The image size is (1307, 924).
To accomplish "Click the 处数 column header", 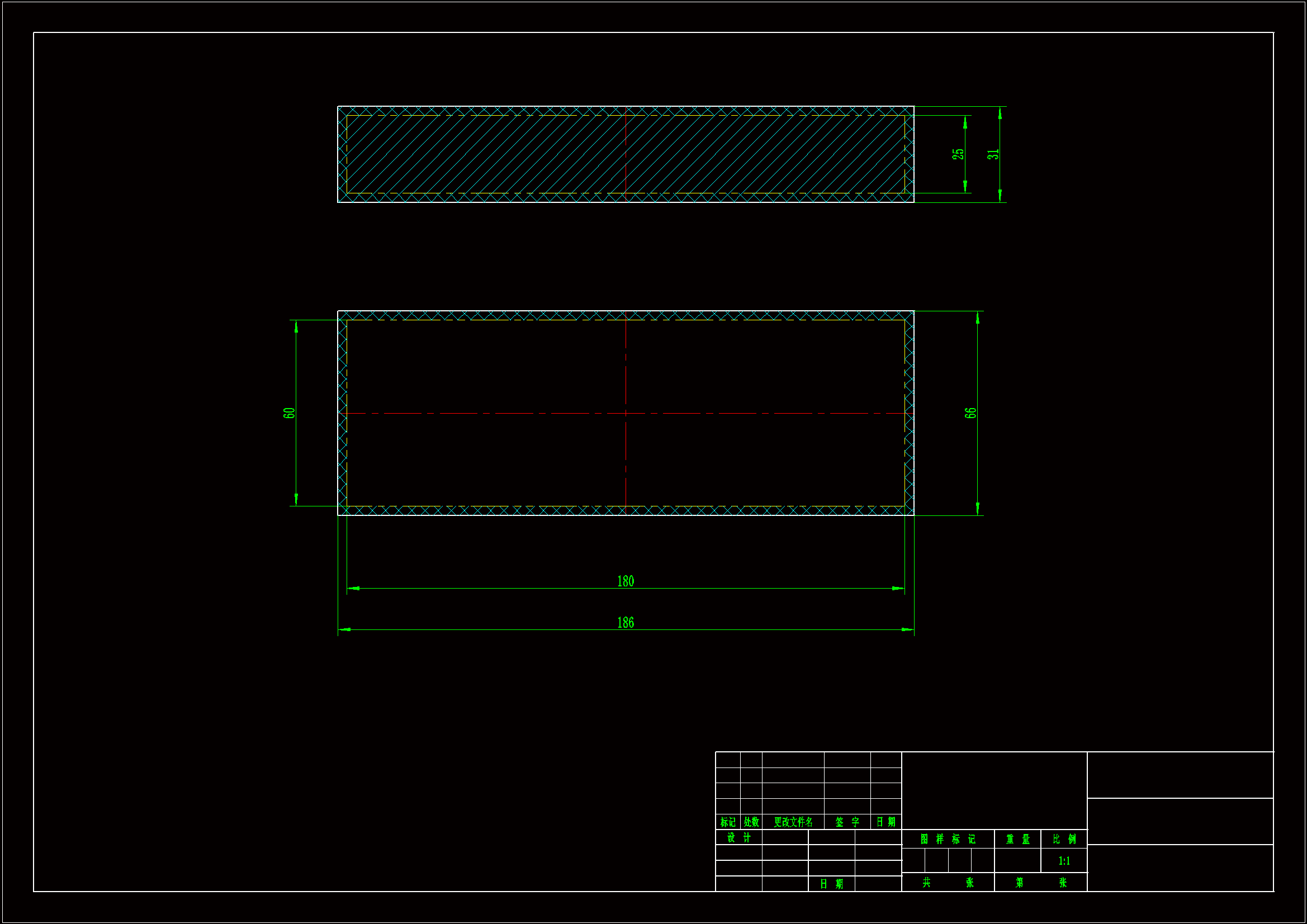I will 751,822.
